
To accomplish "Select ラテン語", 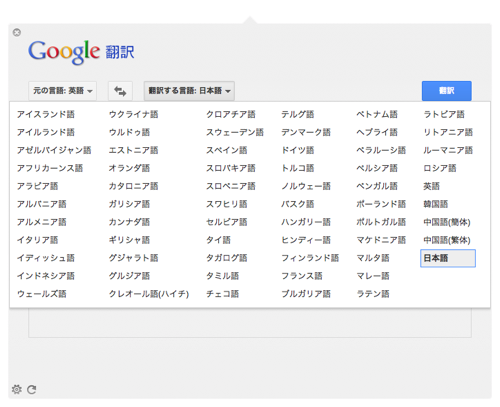I will point(373,294).
